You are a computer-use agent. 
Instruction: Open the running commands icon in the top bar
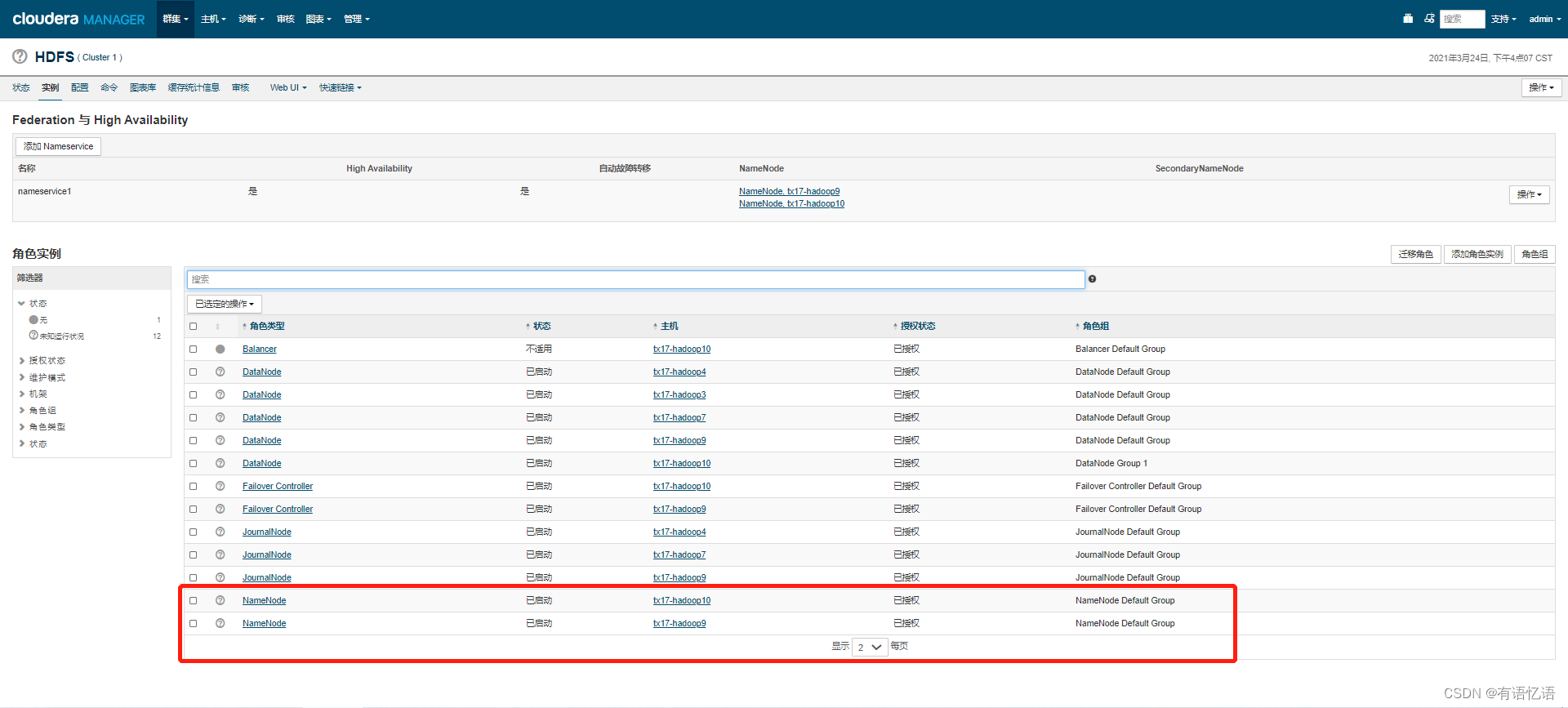coord(1429,19)
